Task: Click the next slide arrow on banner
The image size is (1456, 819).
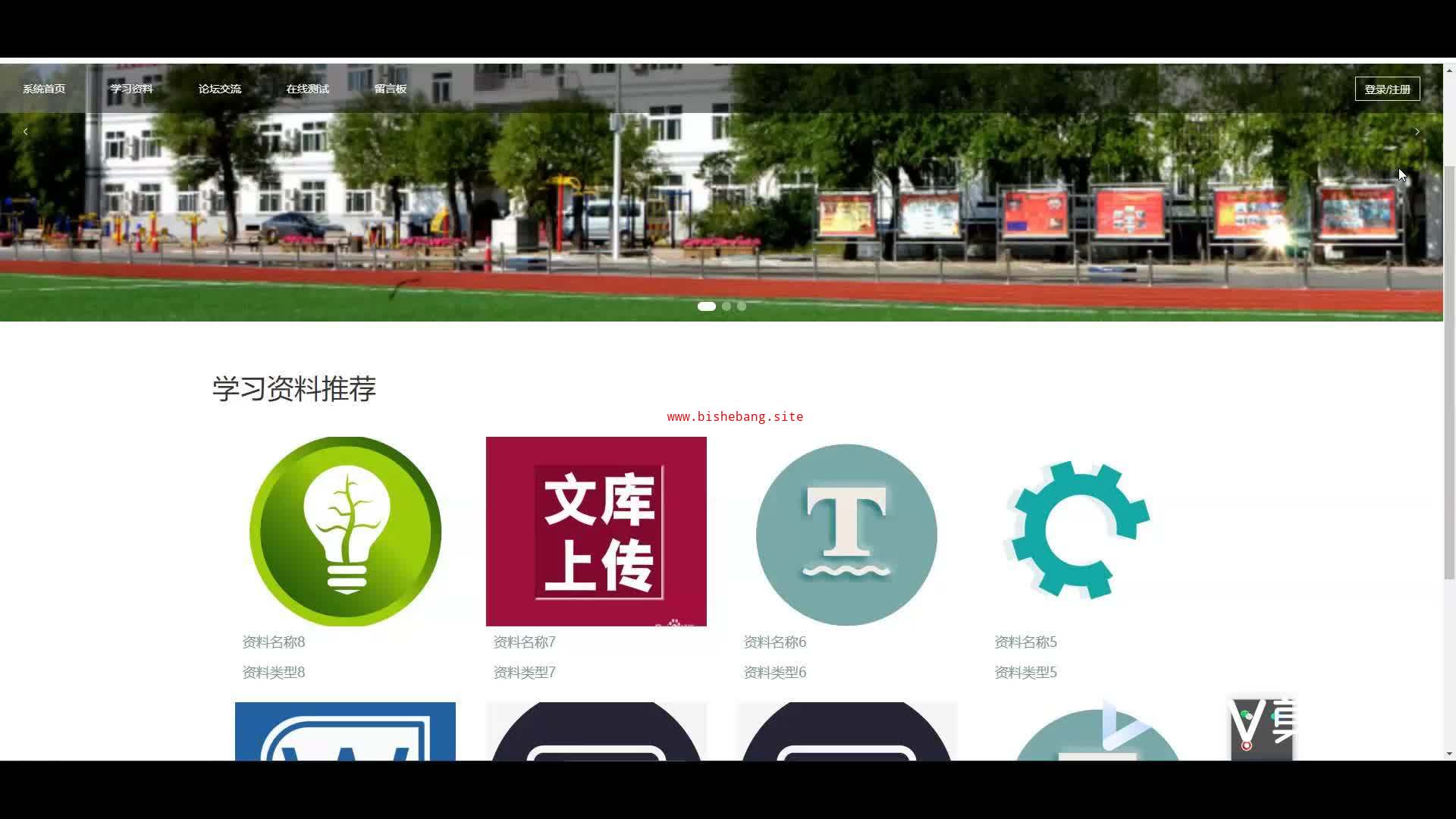Action: tap(1417, 132)
